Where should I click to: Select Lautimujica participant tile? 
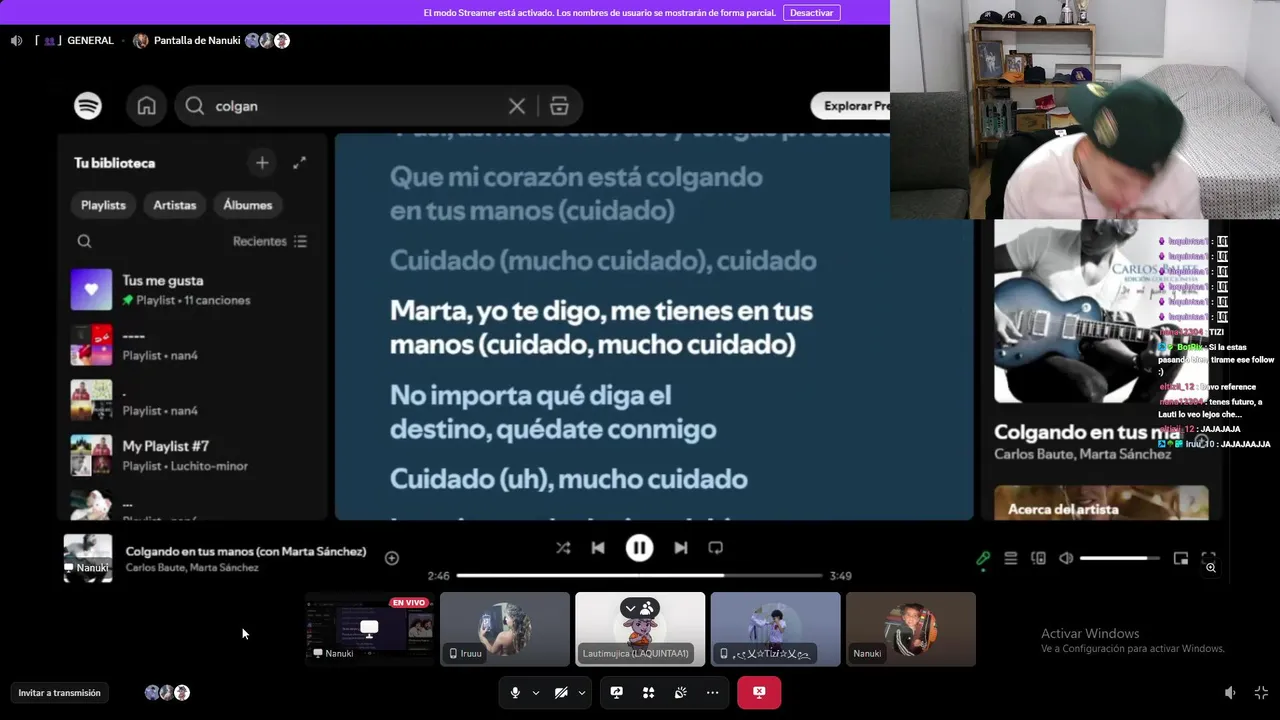(x=640, y=629)
